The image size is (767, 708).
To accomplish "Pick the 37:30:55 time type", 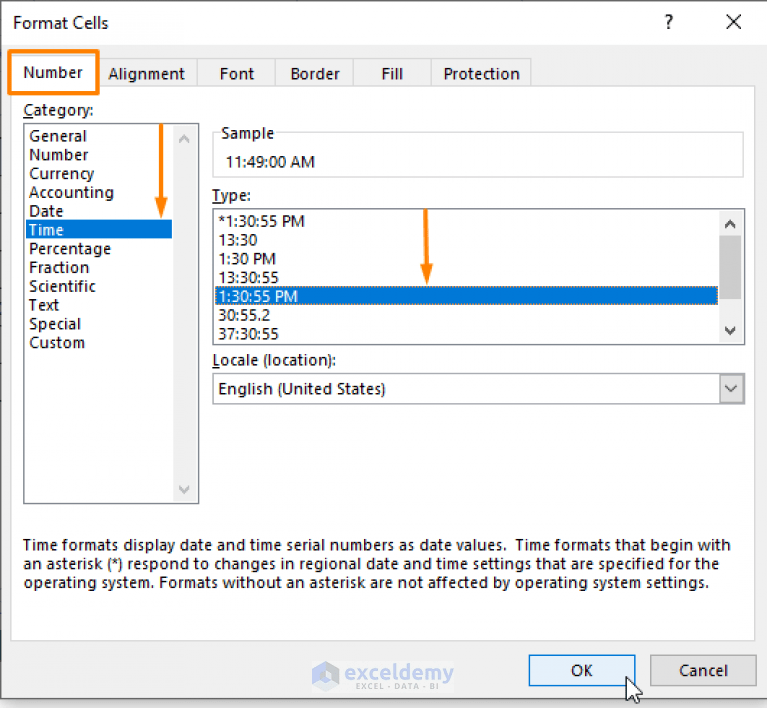I will click(x=467, y=334).
